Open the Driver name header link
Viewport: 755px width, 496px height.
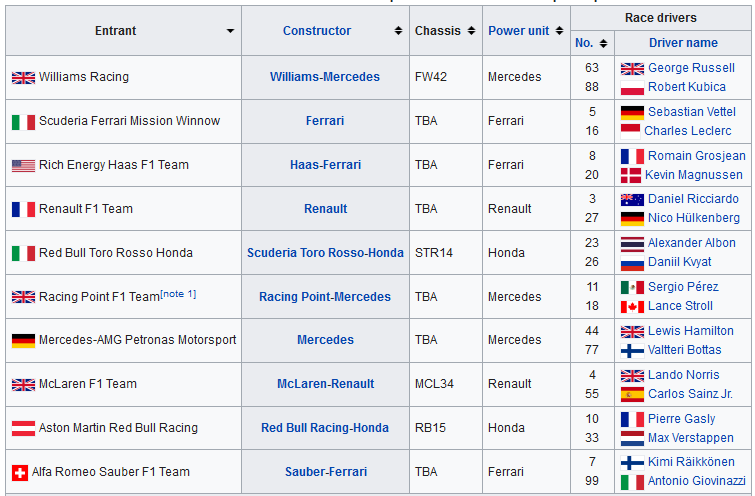pyautogui.click(x=683, y=43)
